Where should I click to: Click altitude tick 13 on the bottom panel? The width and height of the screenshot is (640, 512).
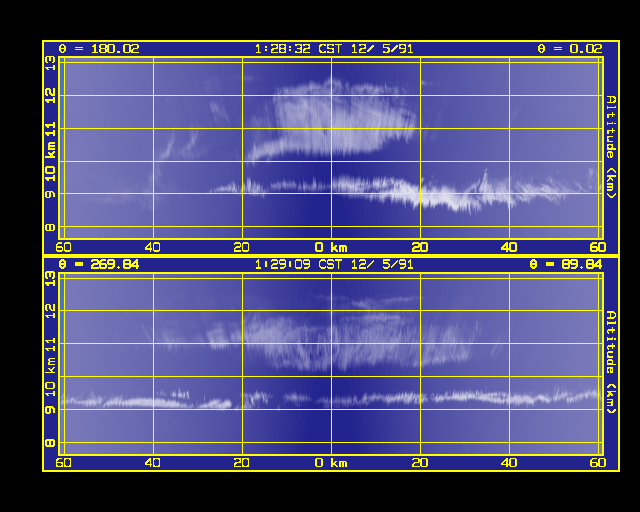[50, 279]
